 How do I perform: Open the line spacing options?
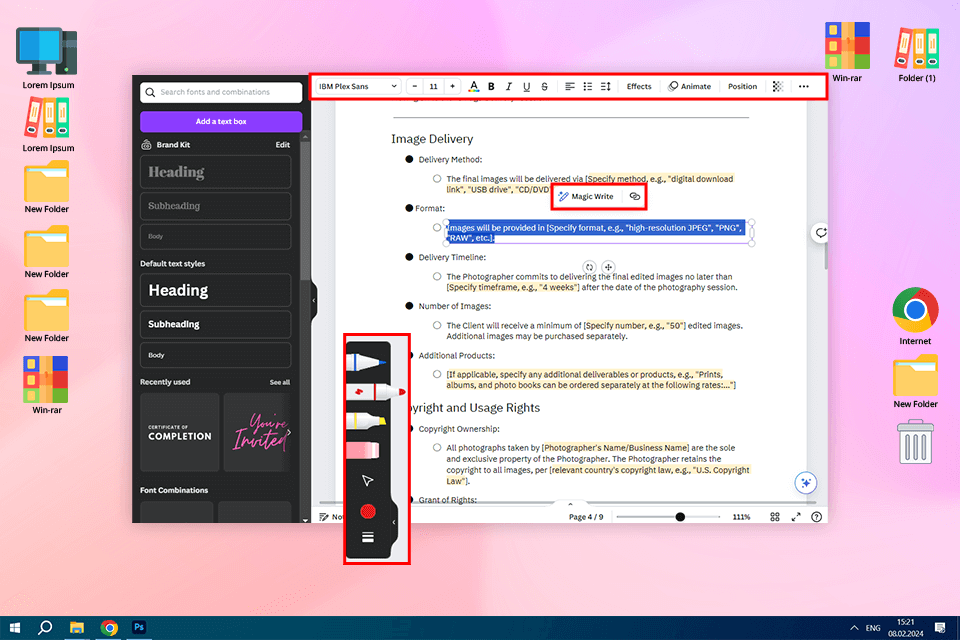click(606, 86)
